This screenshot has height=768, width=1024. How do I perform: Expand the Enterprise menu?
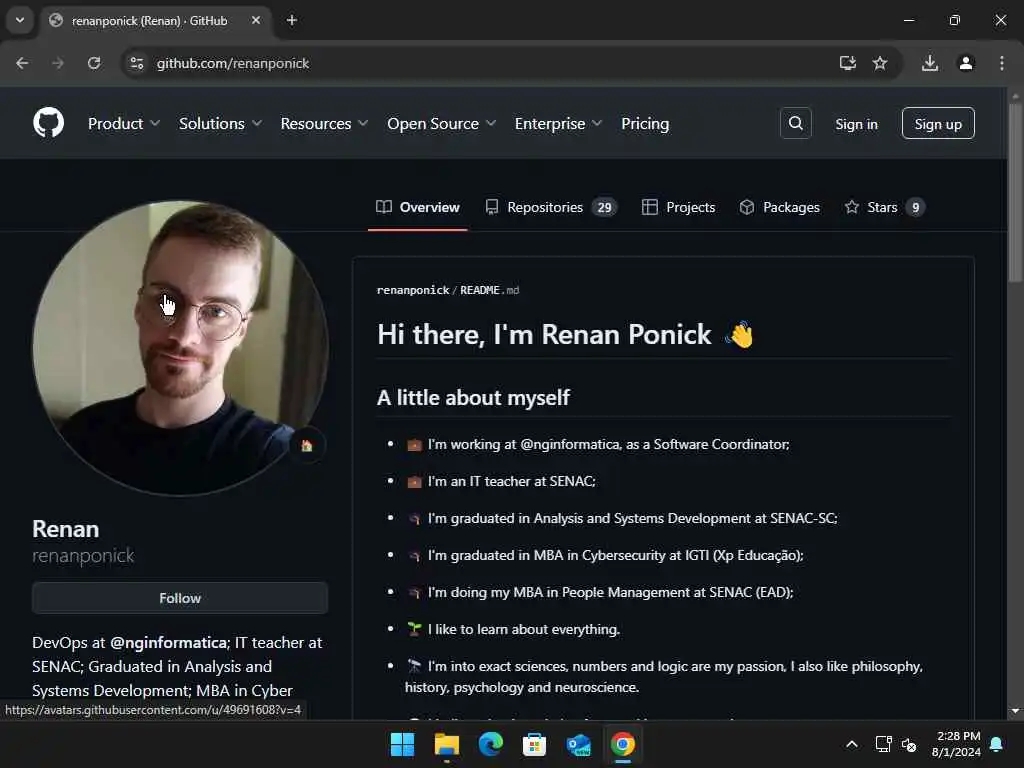click(x=558, y=123)
